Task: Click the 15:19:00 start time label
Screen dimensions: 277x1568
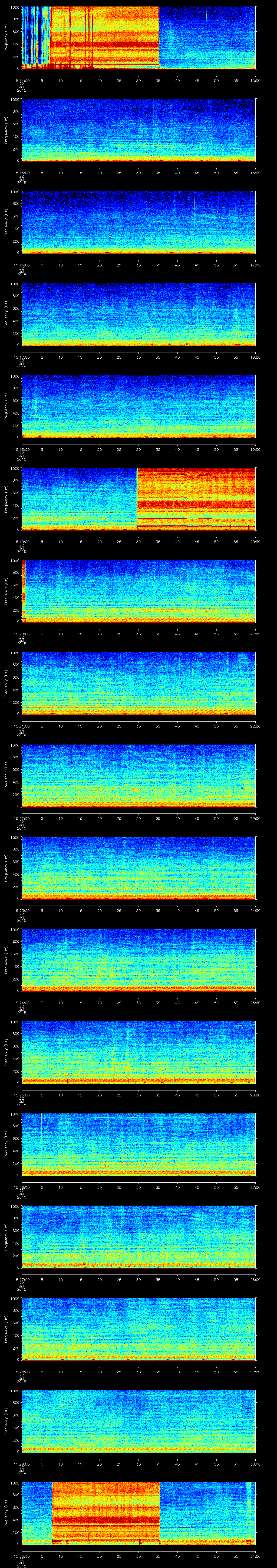Action: point(21,542)
